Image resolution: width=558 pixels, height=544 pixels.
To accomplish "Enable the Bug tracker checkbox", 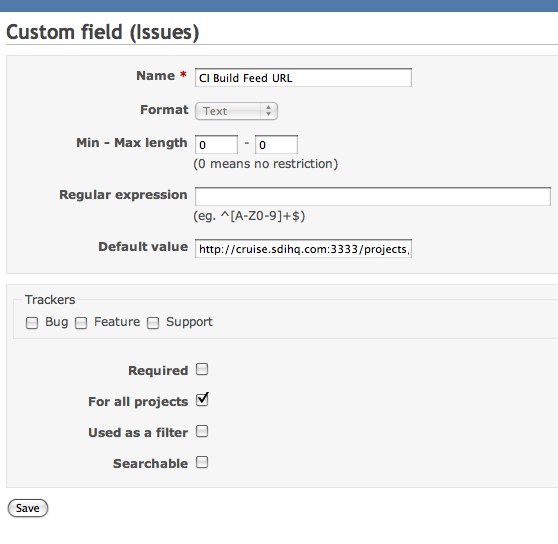I will [x=32, y=323].
